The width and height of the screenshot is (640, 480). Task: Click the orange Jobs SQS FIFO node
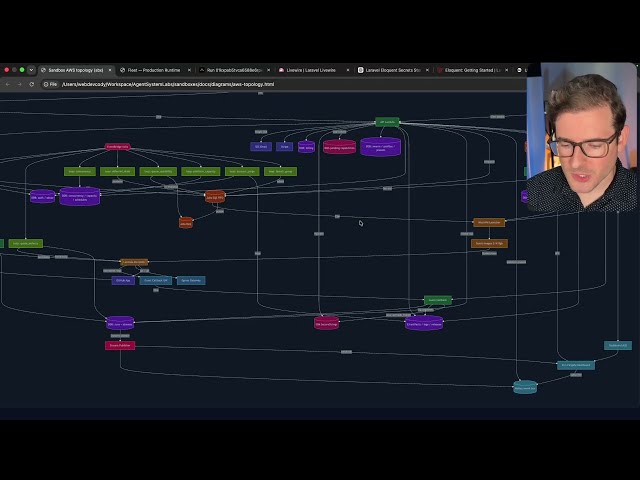215,197
